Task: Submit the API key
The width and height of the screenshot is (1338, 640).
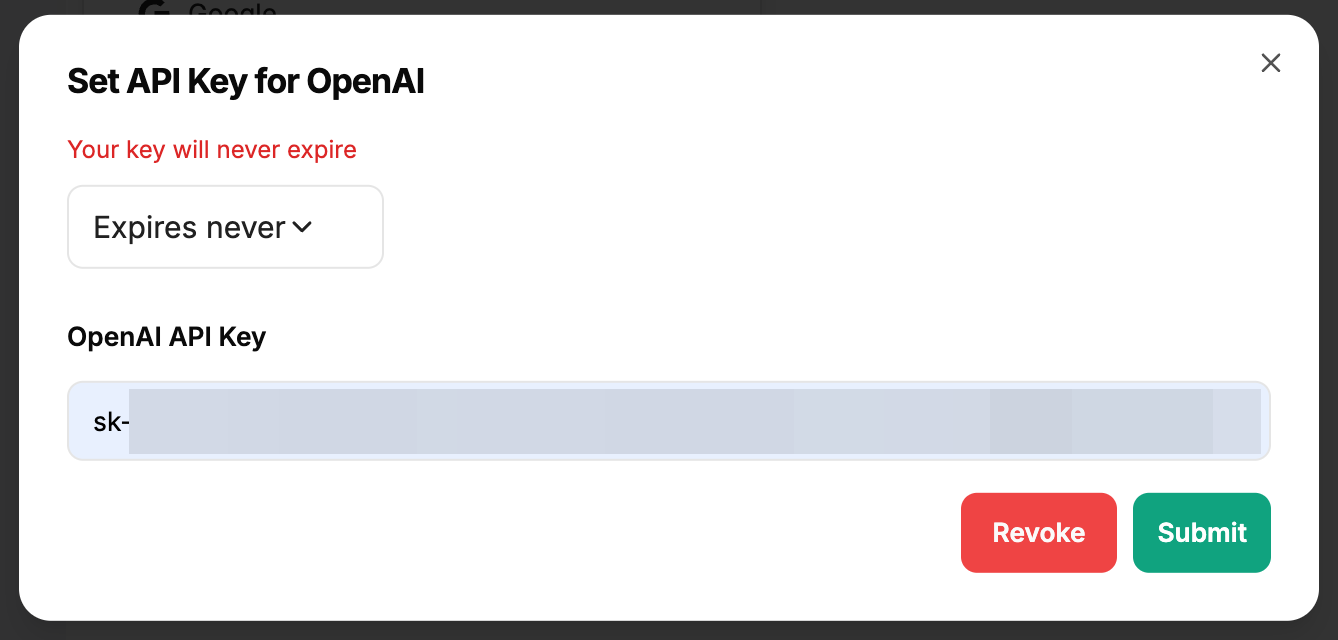Action: [1201, 532]
